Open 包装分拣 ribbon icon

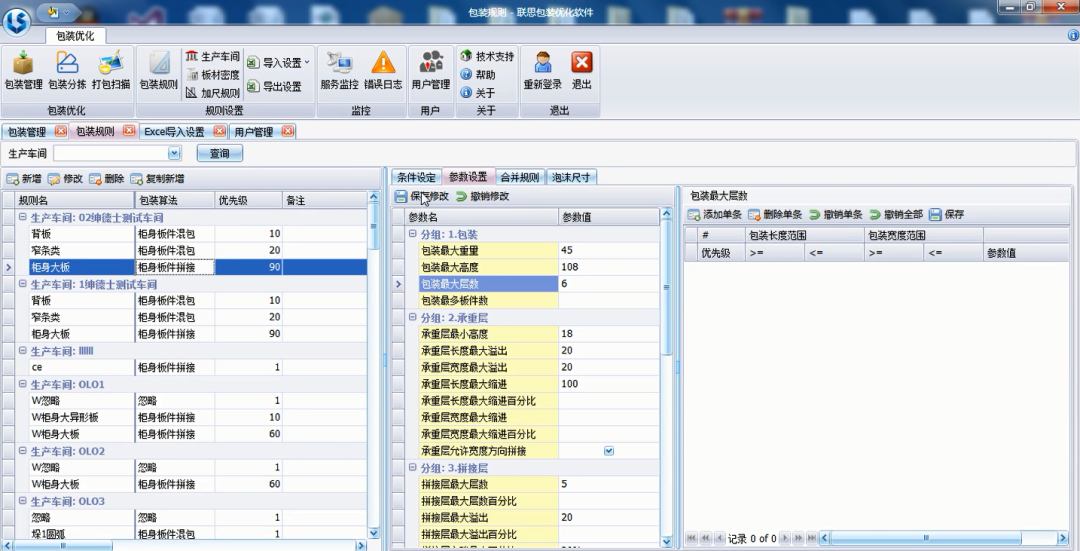pos(67,71)
